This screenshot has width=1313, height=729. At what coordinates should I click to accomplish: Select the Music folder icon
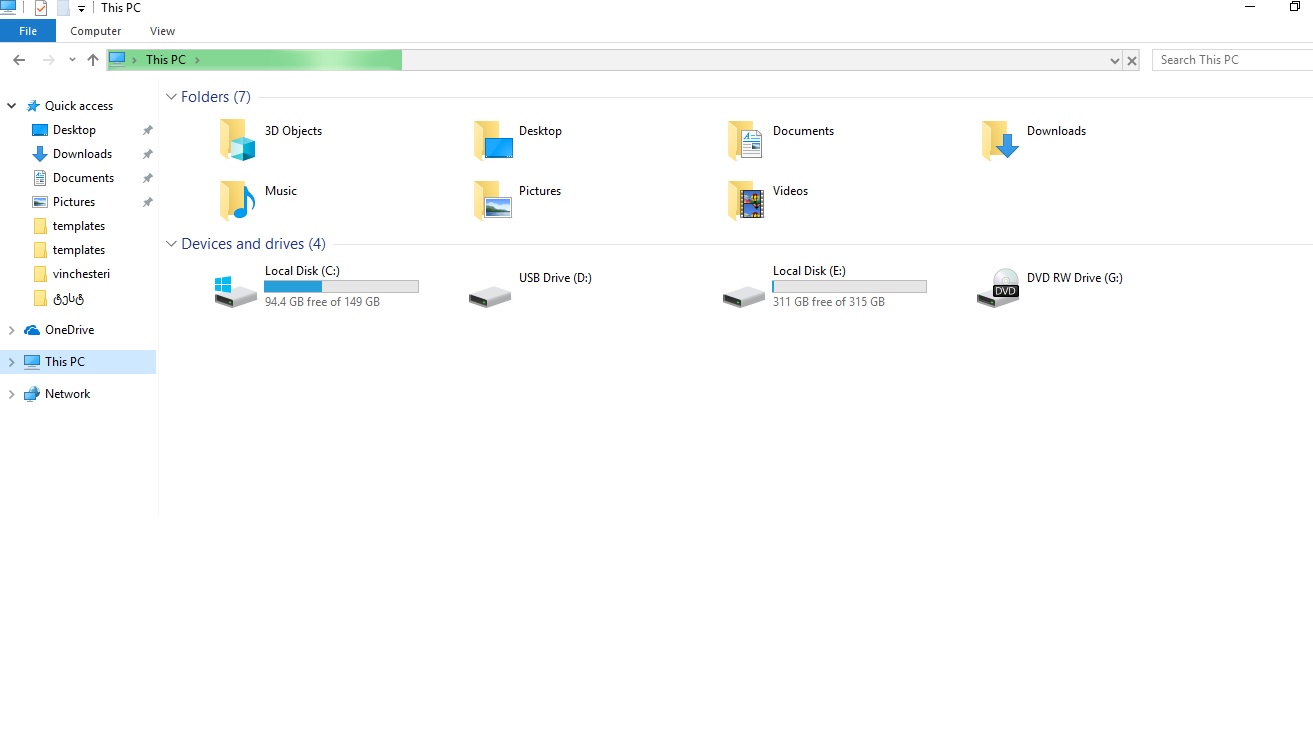click(x=238, y=200)
